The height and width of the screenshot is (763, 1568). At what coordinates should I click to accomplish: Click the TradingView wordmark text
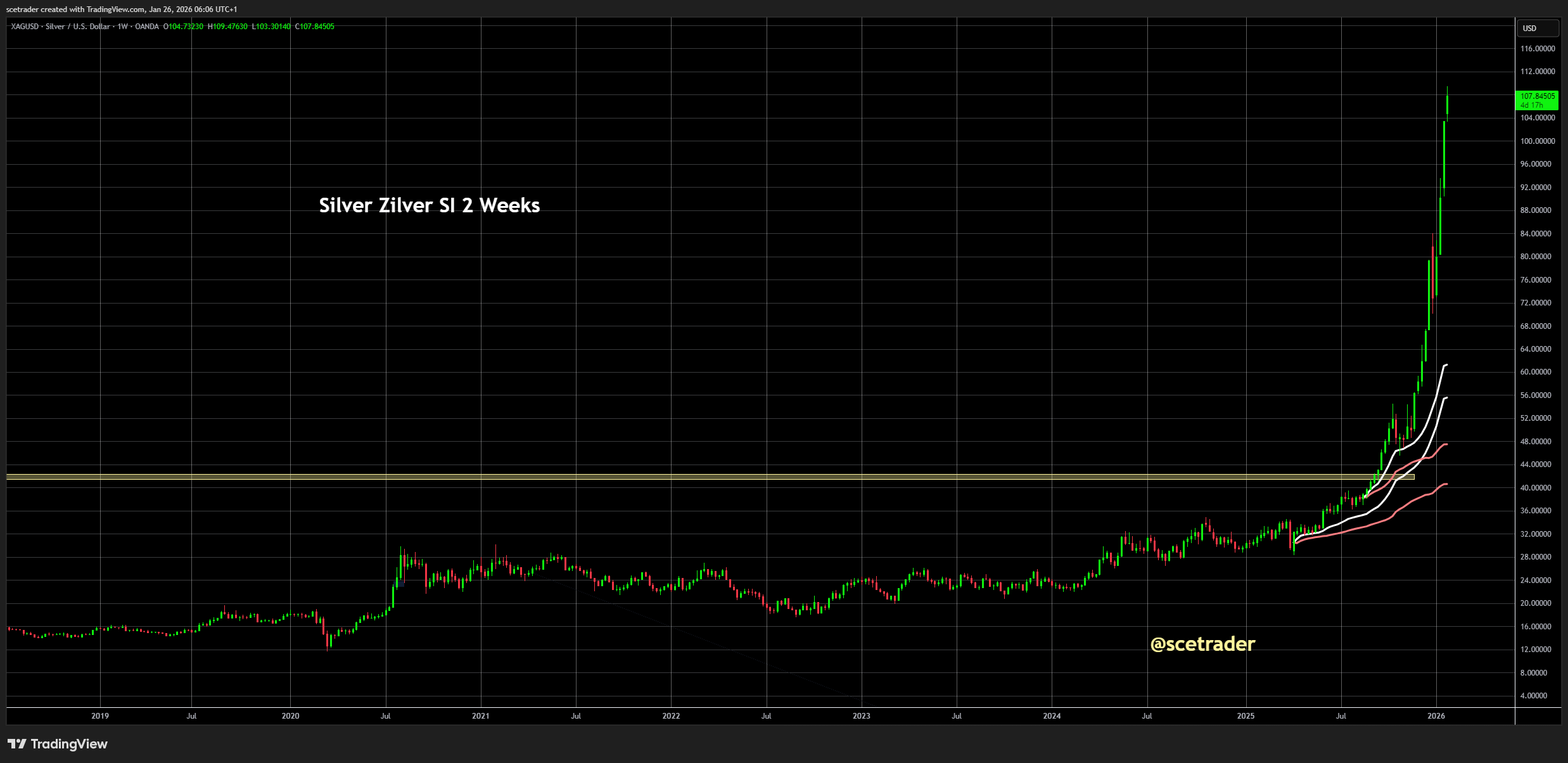pyautogui.click(x=69, y=744)
